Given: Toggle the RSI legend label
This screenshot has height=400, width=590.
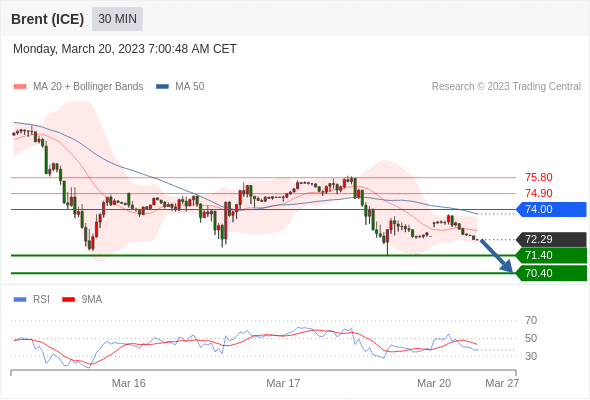Looking at the screenshot, I should pos(41,300).
